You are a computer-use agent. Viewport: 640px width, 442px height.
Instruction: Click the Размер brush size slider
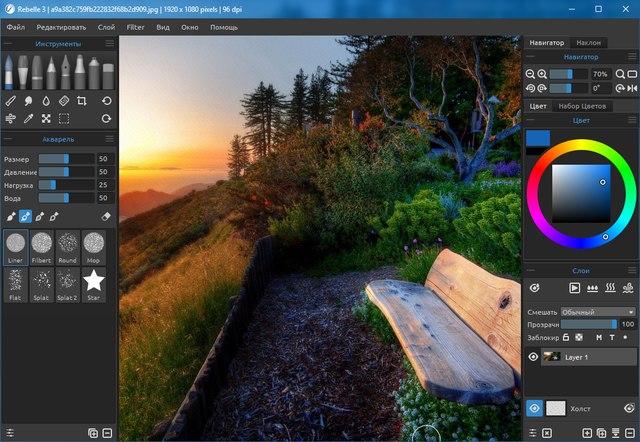click(x=65, y=159)
